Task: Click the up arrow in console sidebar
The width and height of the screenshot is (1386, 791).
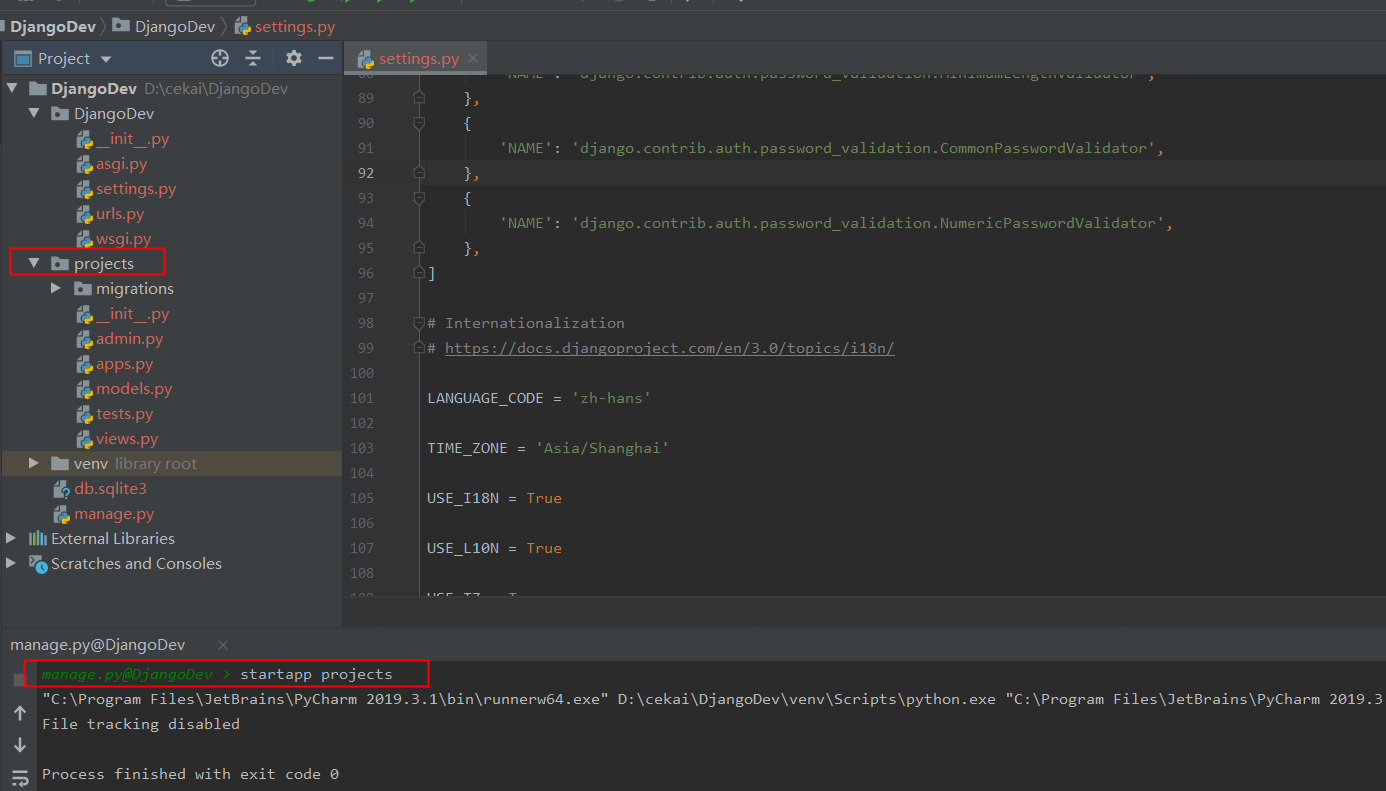Action: pos(19,713)
